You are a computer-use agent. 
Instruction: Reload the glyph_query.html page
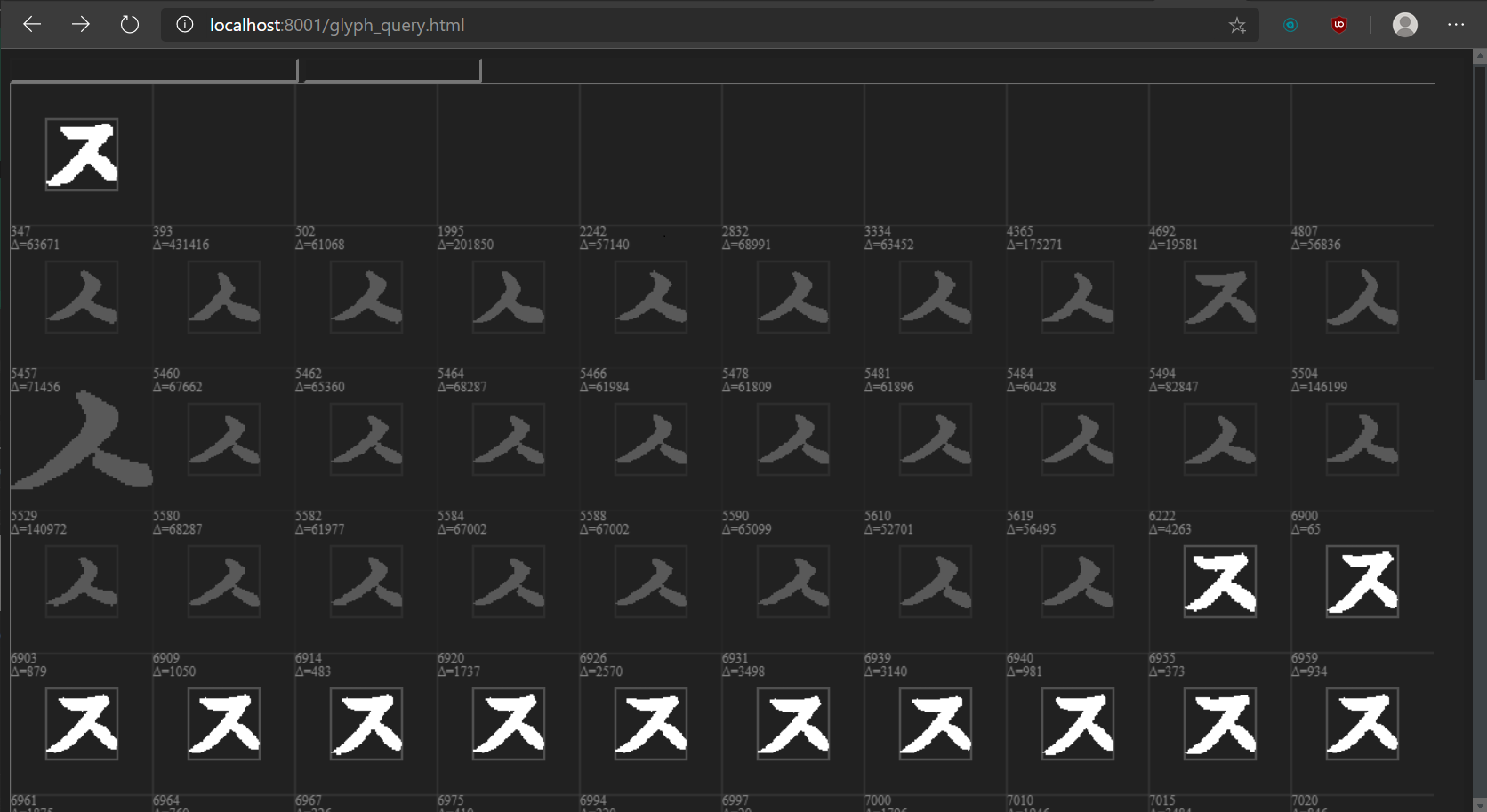tap(130, 25)
